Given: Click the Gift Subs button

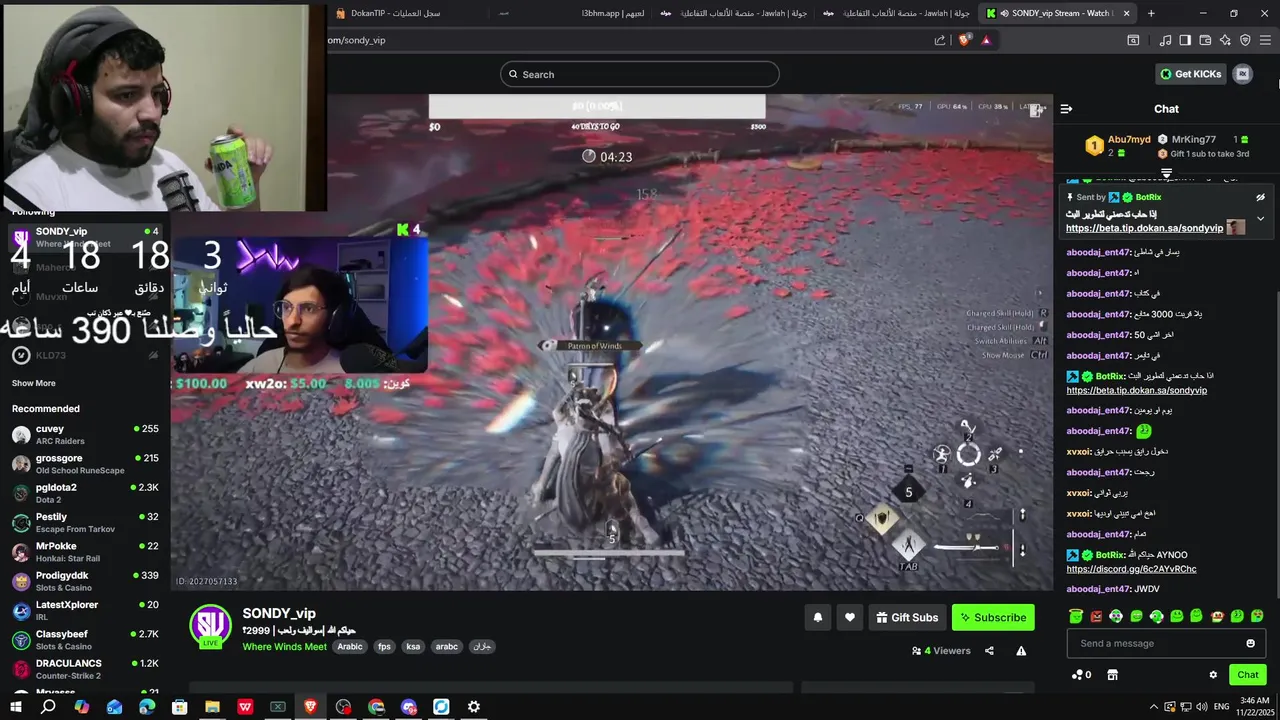Looking at the screenshot, I should click(907, 618).
